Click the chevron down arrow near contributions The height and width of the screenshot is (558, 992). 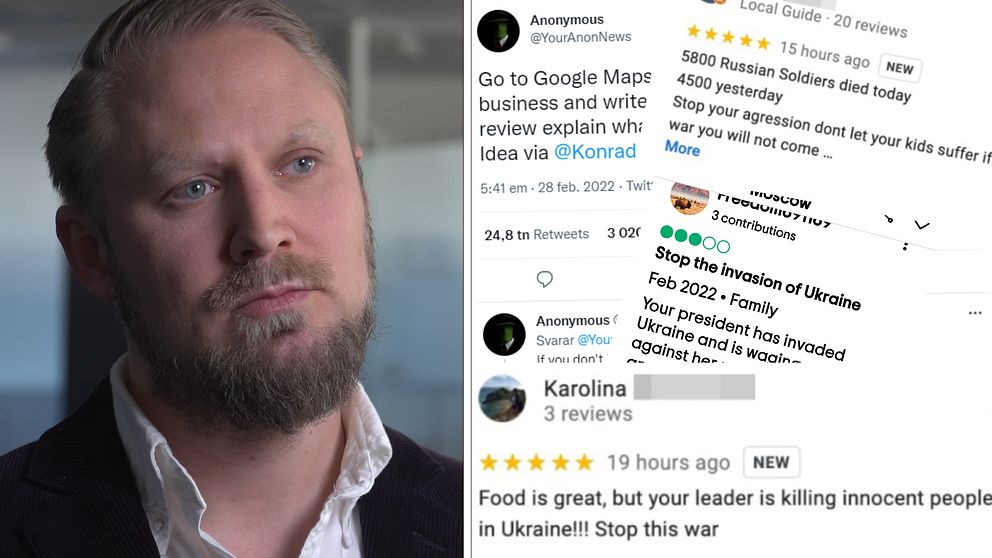click(922, 225)
